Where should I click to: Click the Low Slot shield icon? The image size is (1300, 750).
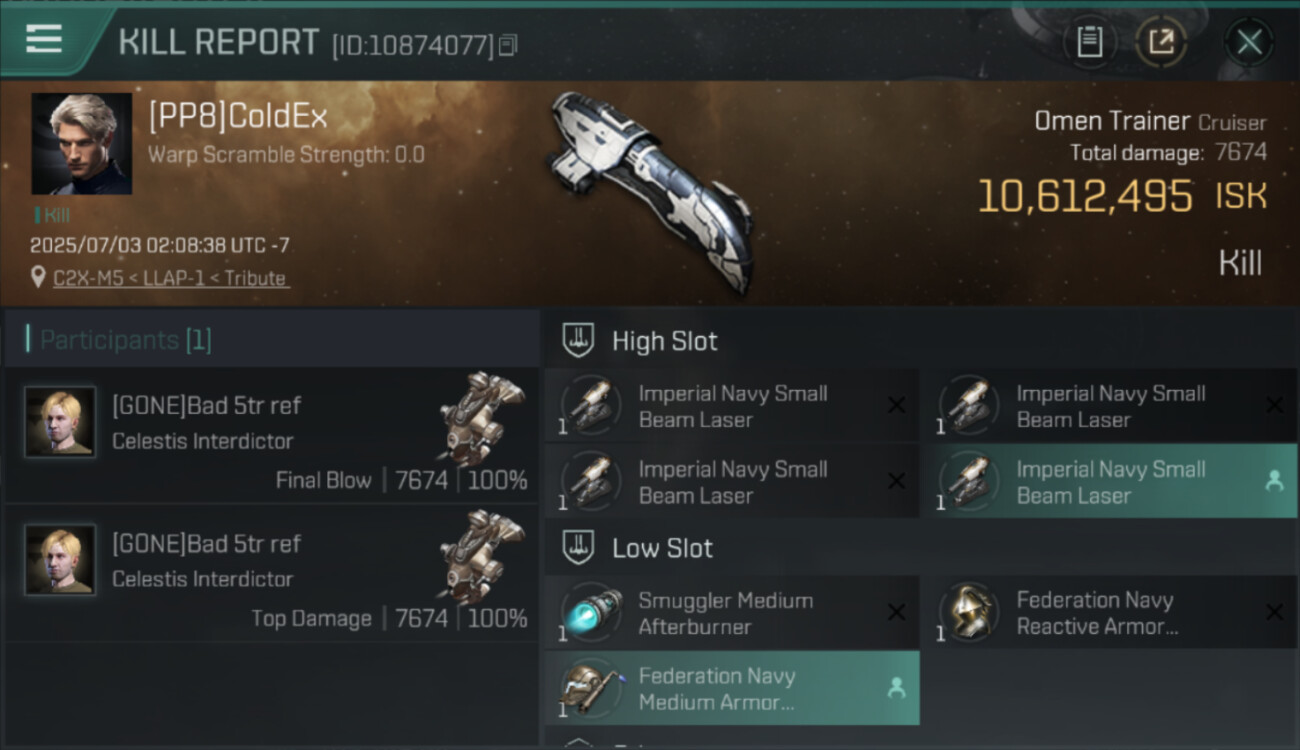pyautogui.click(x=578, y=548)
